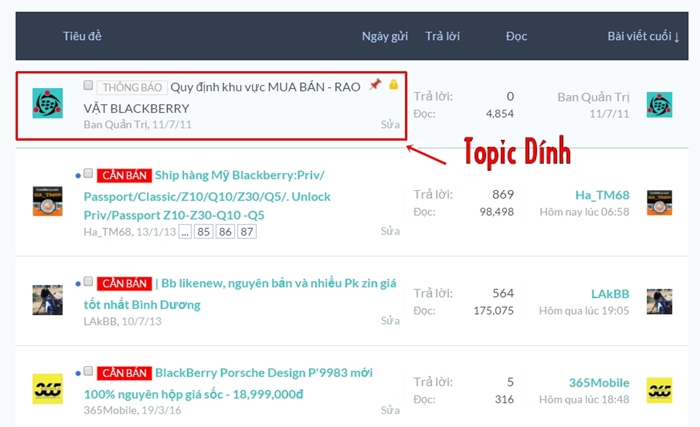This screenshot has height=427, width=700.
Task: Open last poster Ha_TM68 profile link
Action: point(602,195)
